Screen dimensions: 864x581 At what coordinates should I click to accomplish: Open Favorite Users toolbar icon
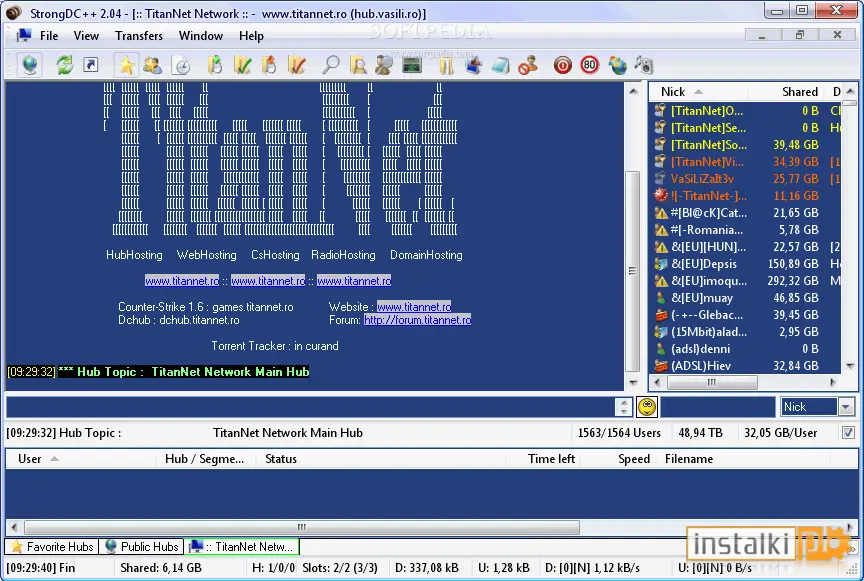[x=153, y=65]
